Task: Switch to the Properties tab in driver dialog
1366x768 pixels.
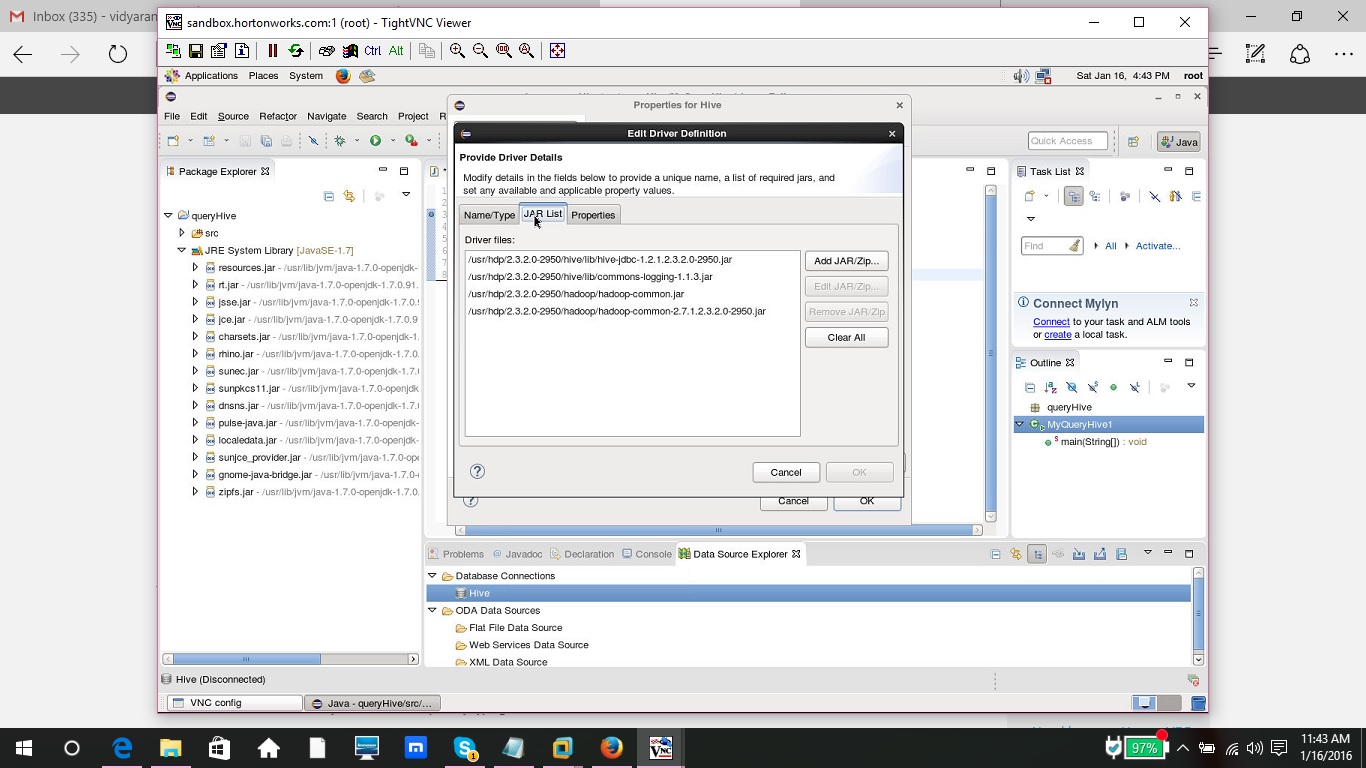Action: pyautogui.click(x=593, y=214)
